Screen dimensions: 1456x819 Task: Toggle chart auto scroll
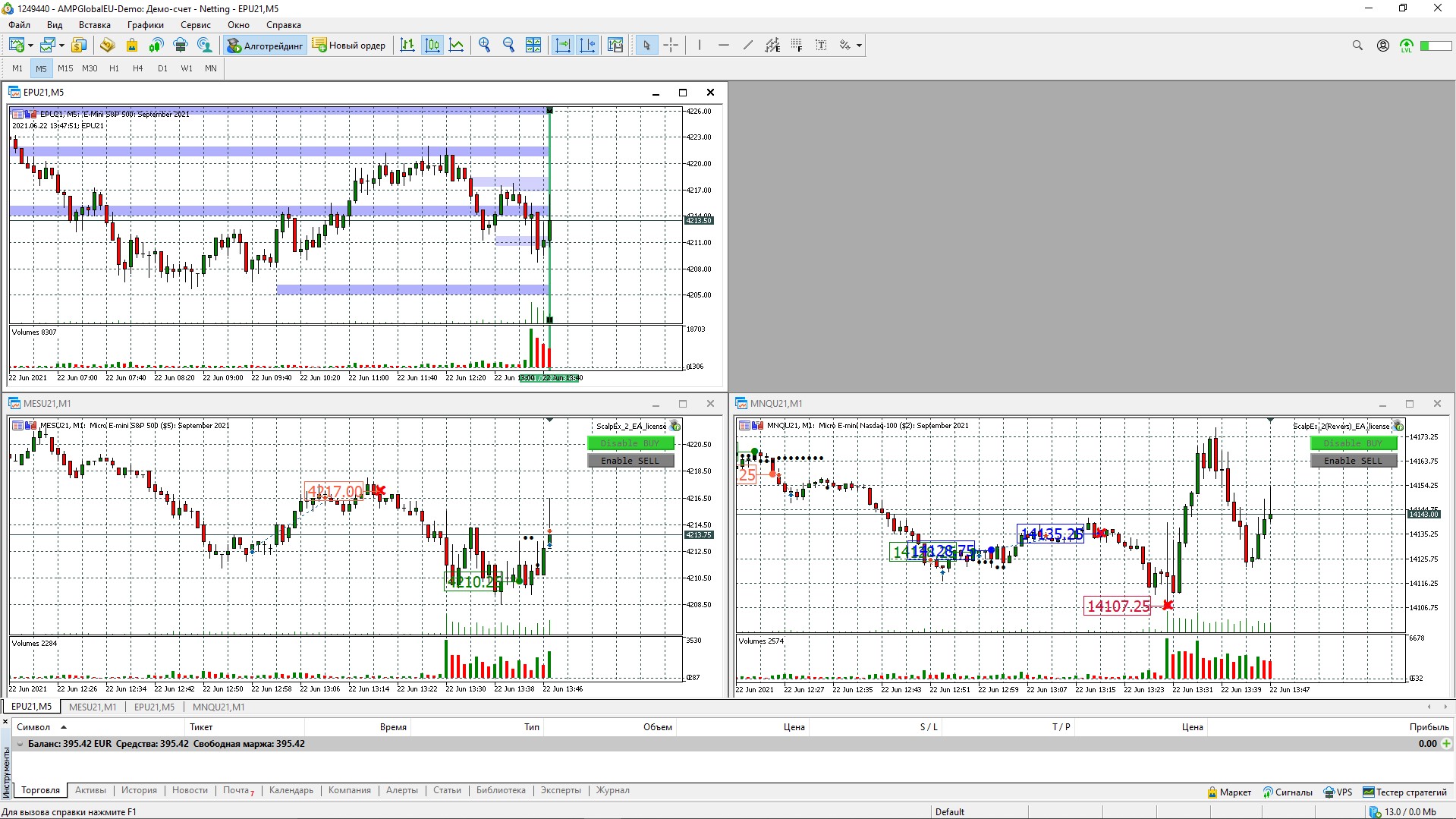[x=563, y=46]
